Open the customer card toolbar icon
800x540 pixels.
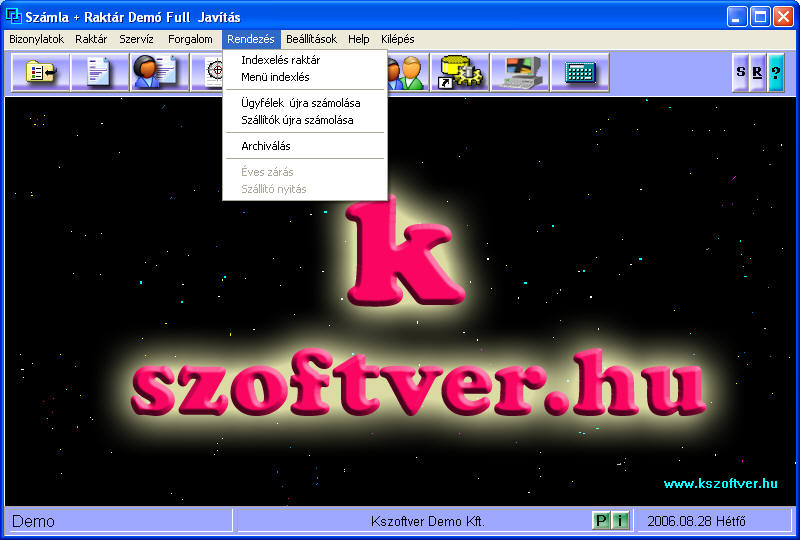tap(159, 72)
